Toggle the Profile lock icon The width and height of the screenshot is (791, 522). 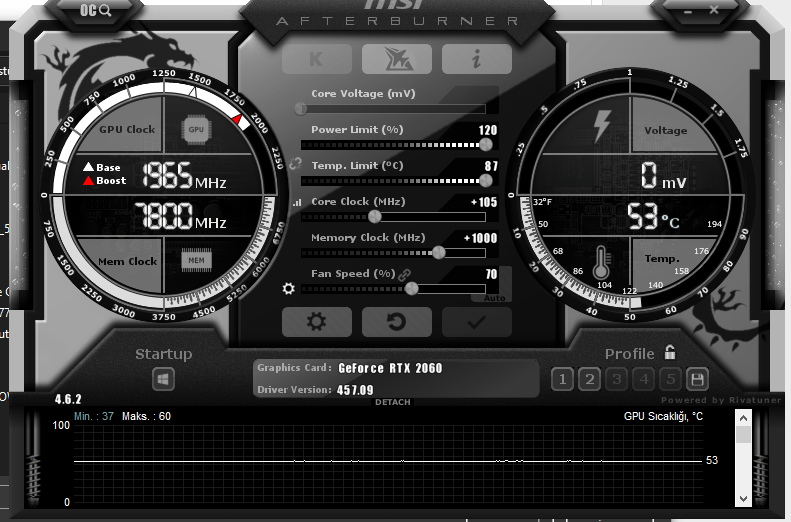(669, 352)
